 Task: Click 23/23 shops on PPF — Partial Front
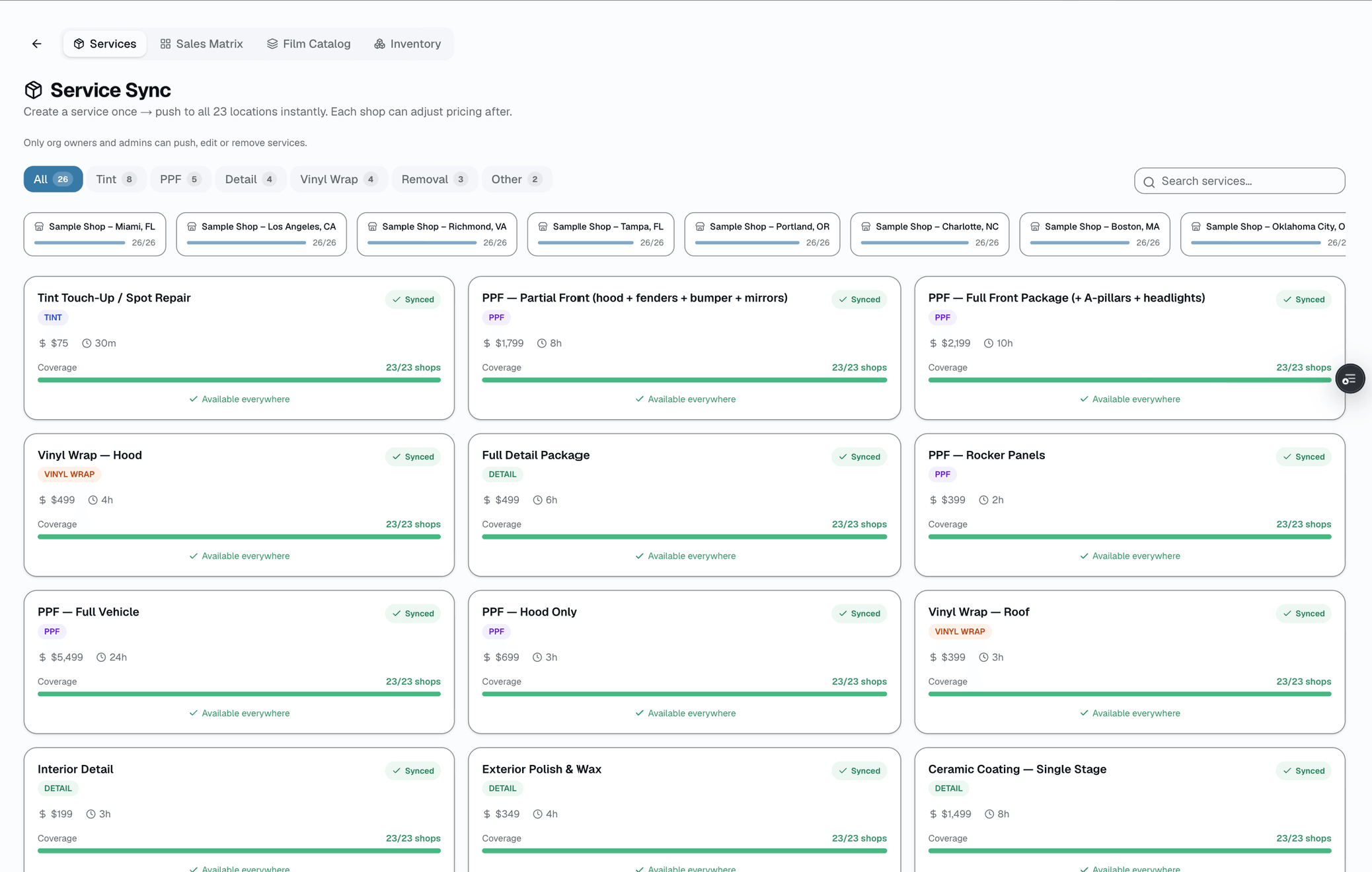click(x=859, y=368)
